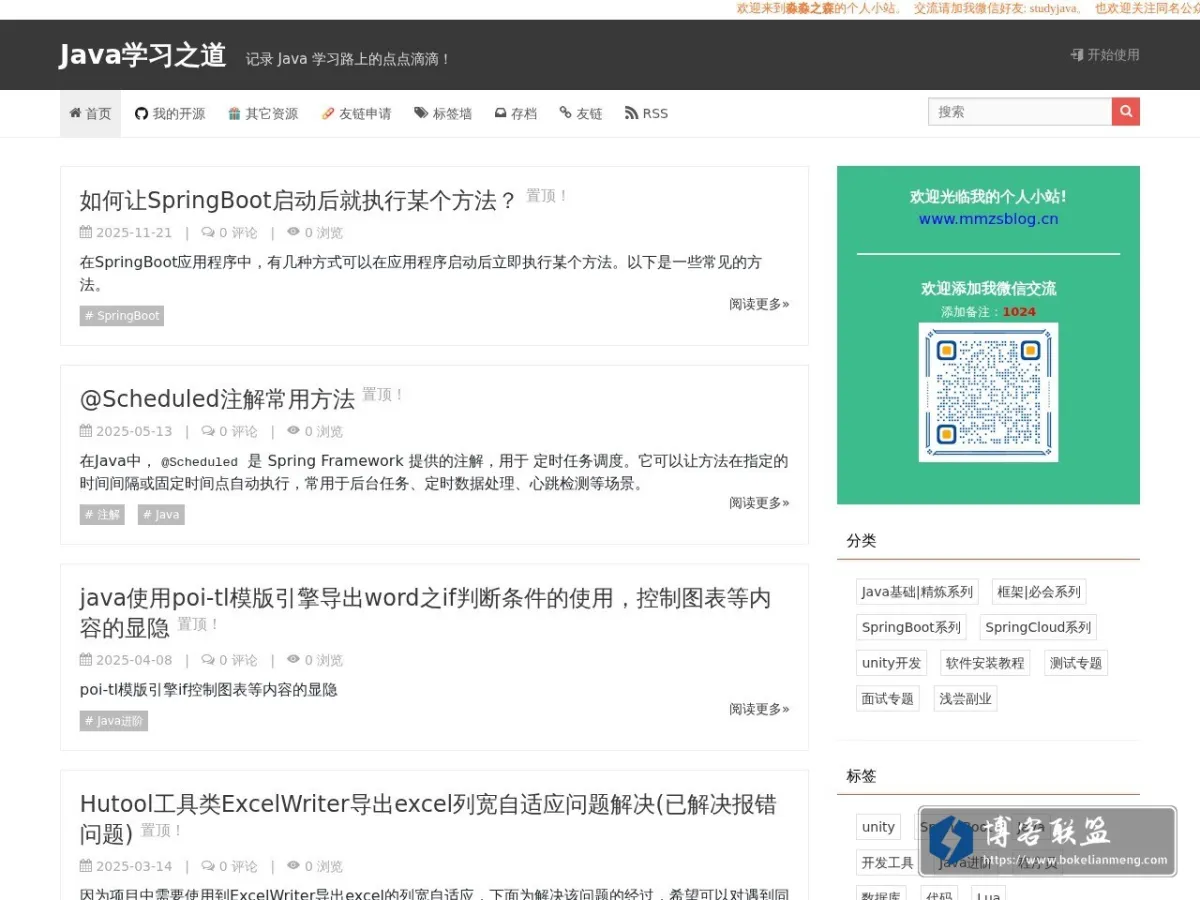Click the WeChat QR code image
The width and height of the screenshot is (1200, 900).
[x=988, y=392]
